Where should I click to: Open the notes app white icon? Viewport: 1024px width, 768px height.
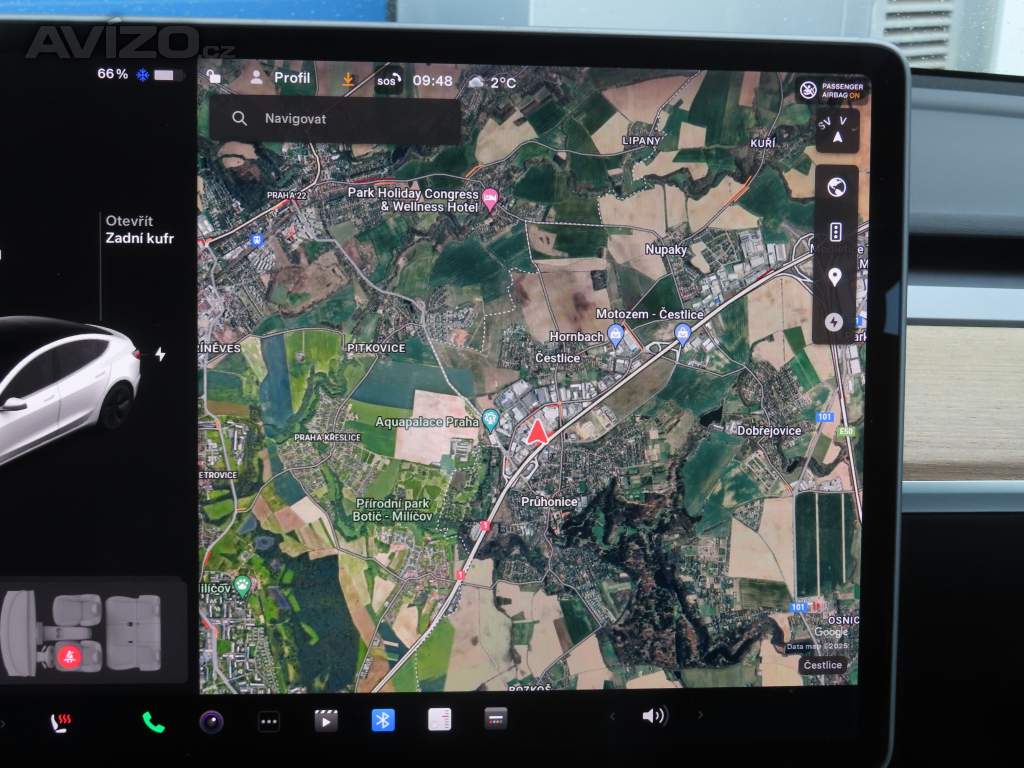click(x=440, y=720)
